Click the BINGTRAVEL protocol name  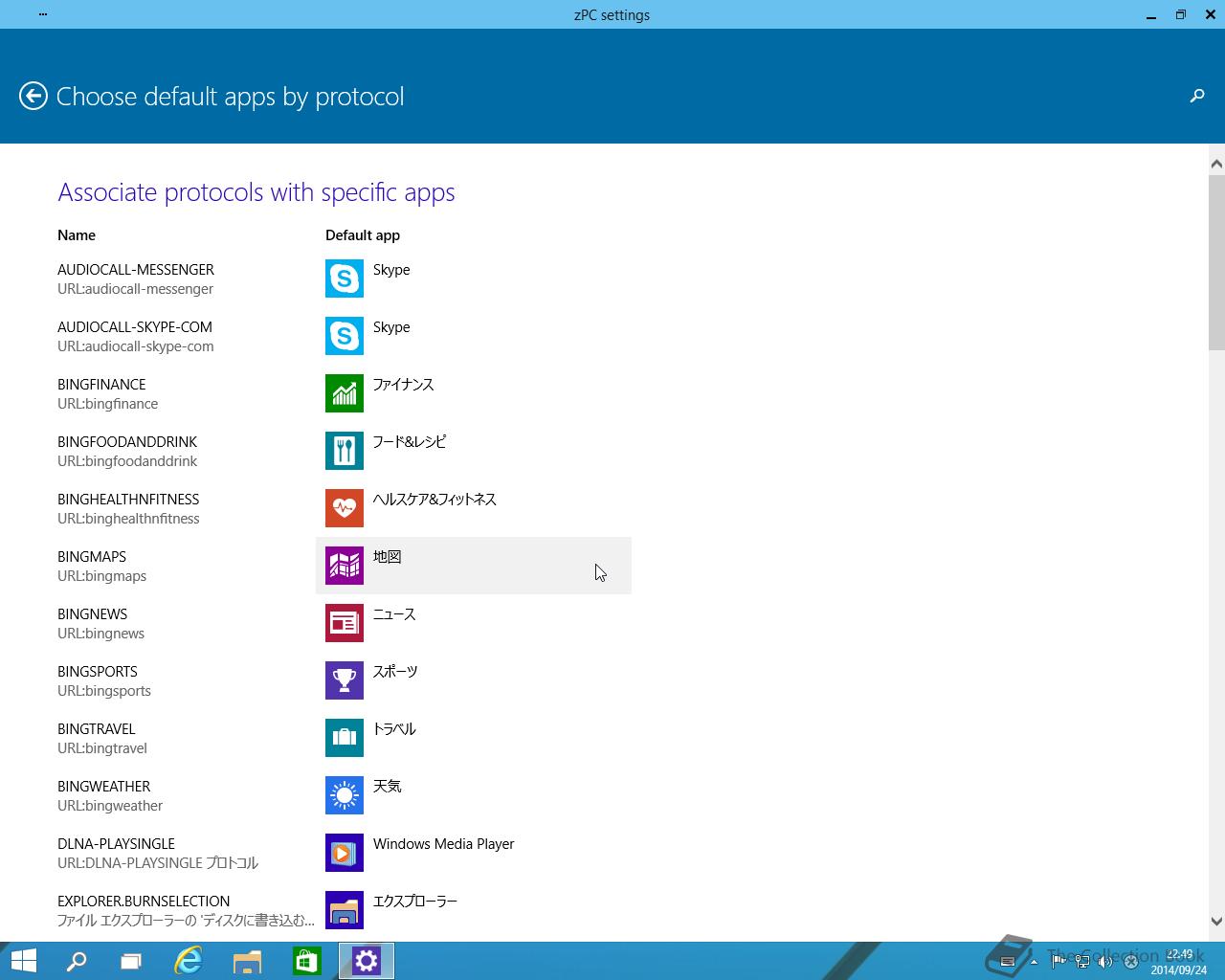click(97, 729)
